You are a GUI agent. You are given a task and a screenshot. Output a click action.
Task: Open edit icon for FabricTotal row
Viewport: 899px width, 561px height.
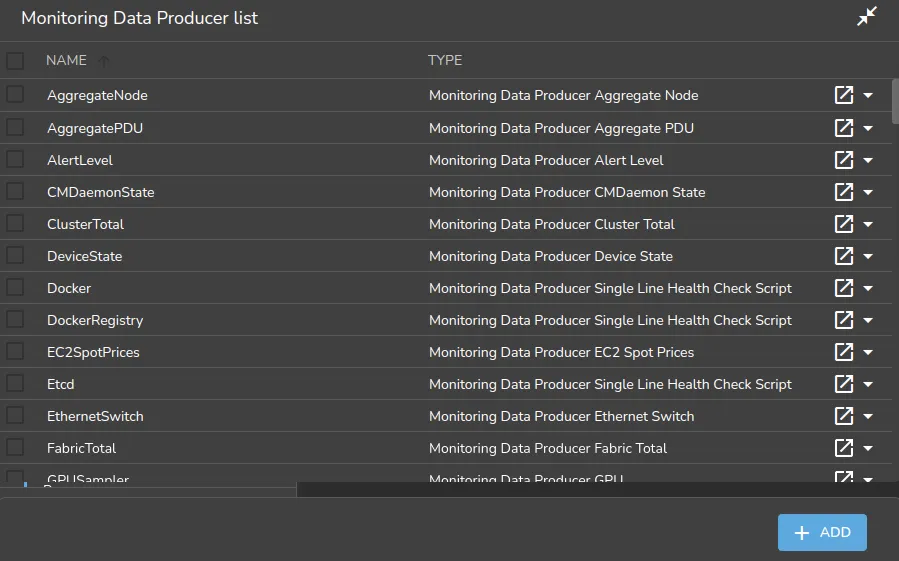pyautogui.click(x=844, y=448)
